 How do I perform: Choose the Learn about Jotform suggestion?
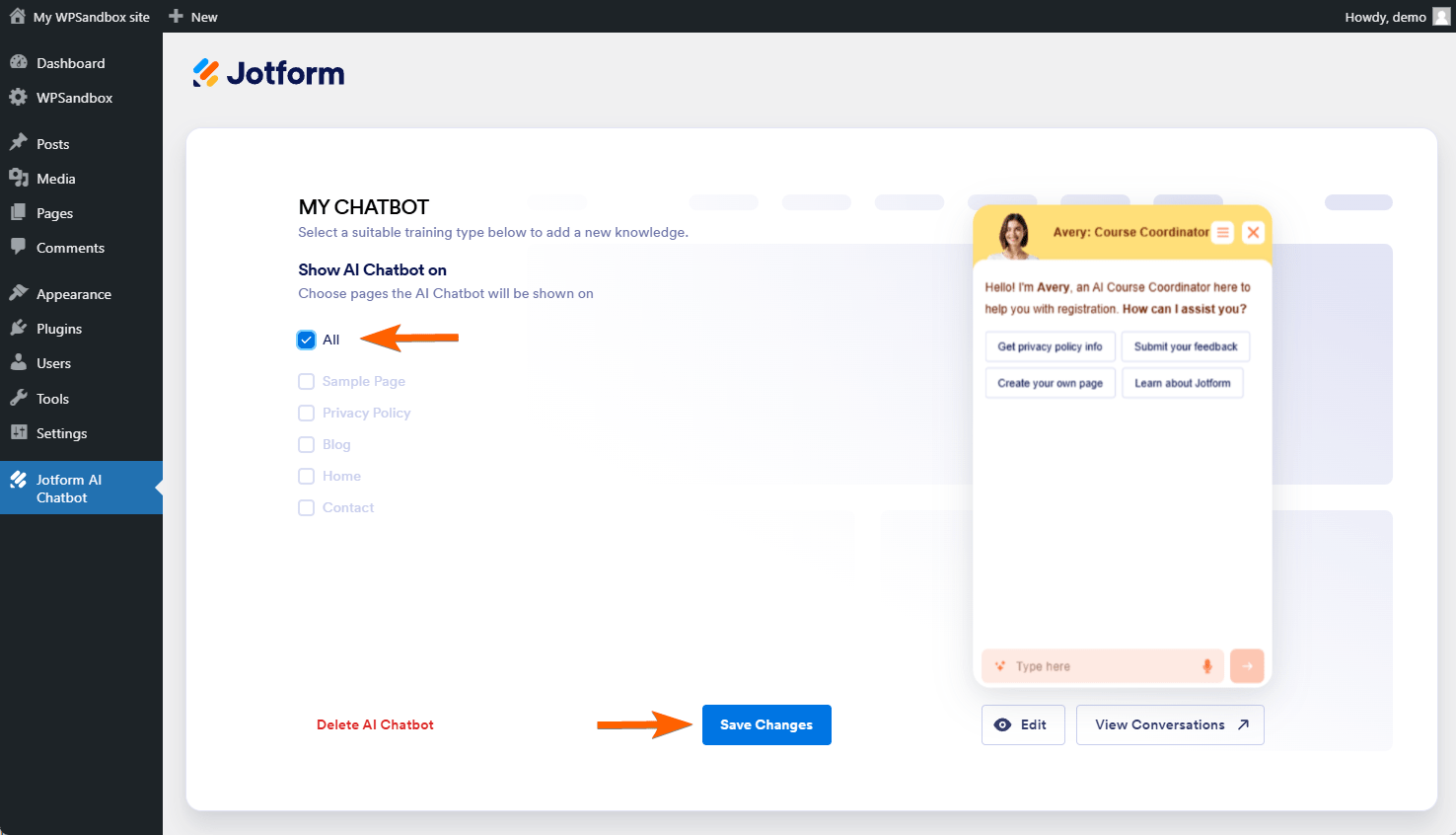pyautogui.click(x=1182, y=383)
